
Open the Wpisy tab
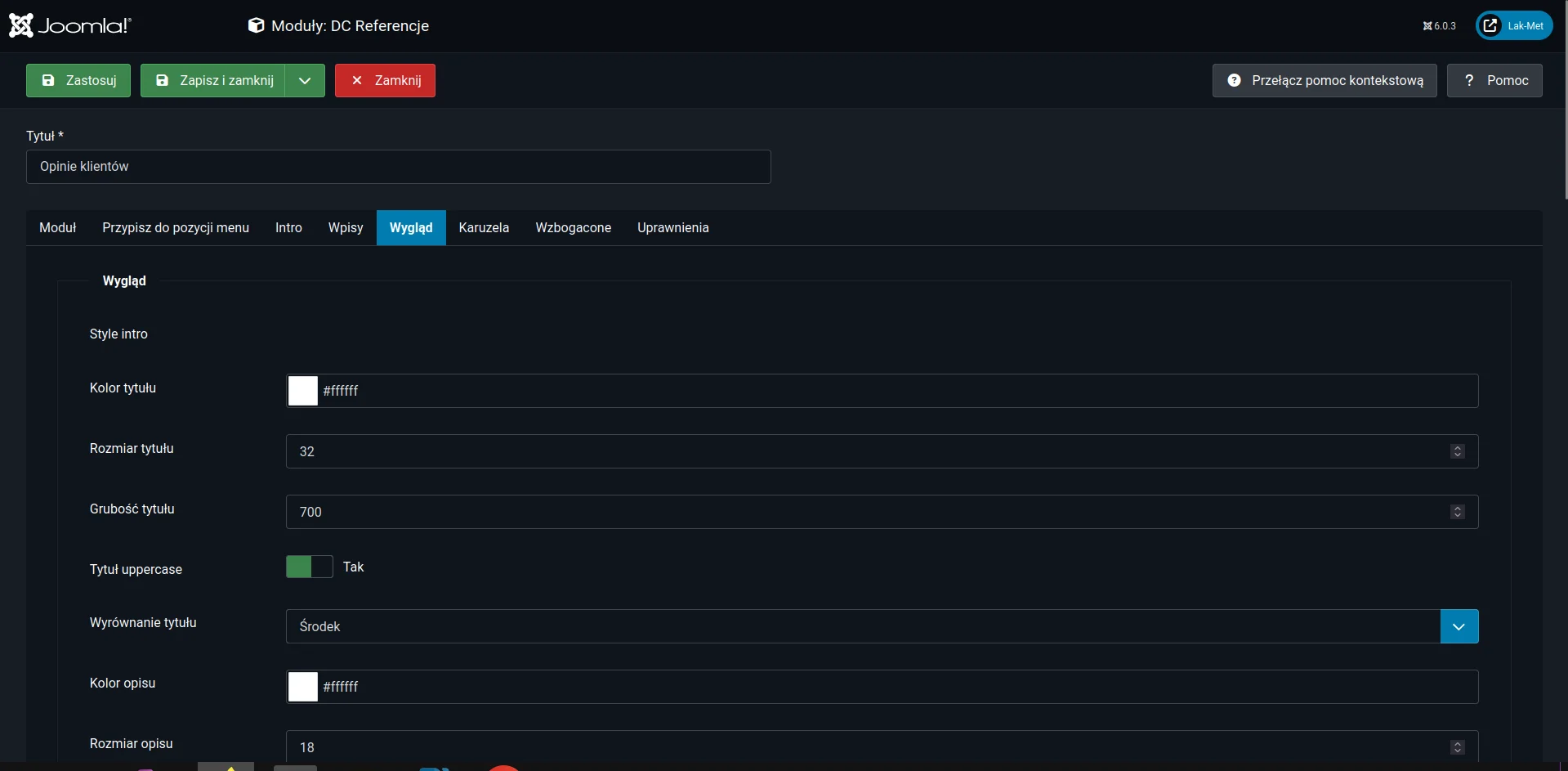point(346,227)
